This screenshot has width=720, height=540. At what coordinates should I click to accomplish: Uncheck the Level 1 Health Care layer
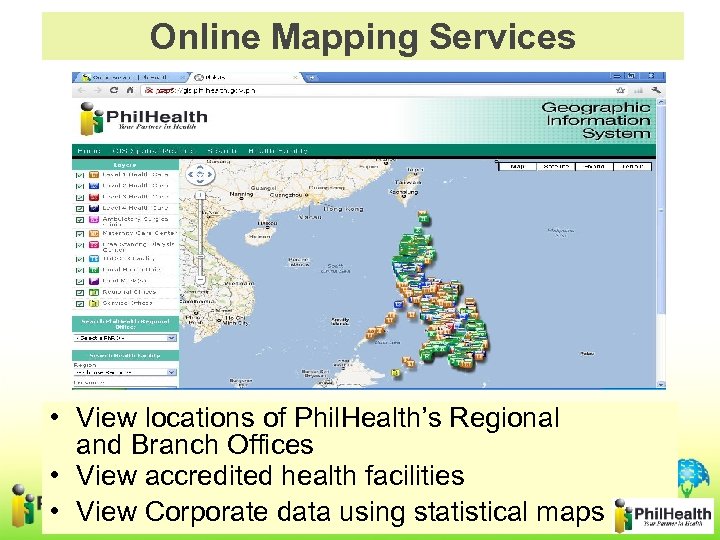pyautogui.click(x=80, y=175)
